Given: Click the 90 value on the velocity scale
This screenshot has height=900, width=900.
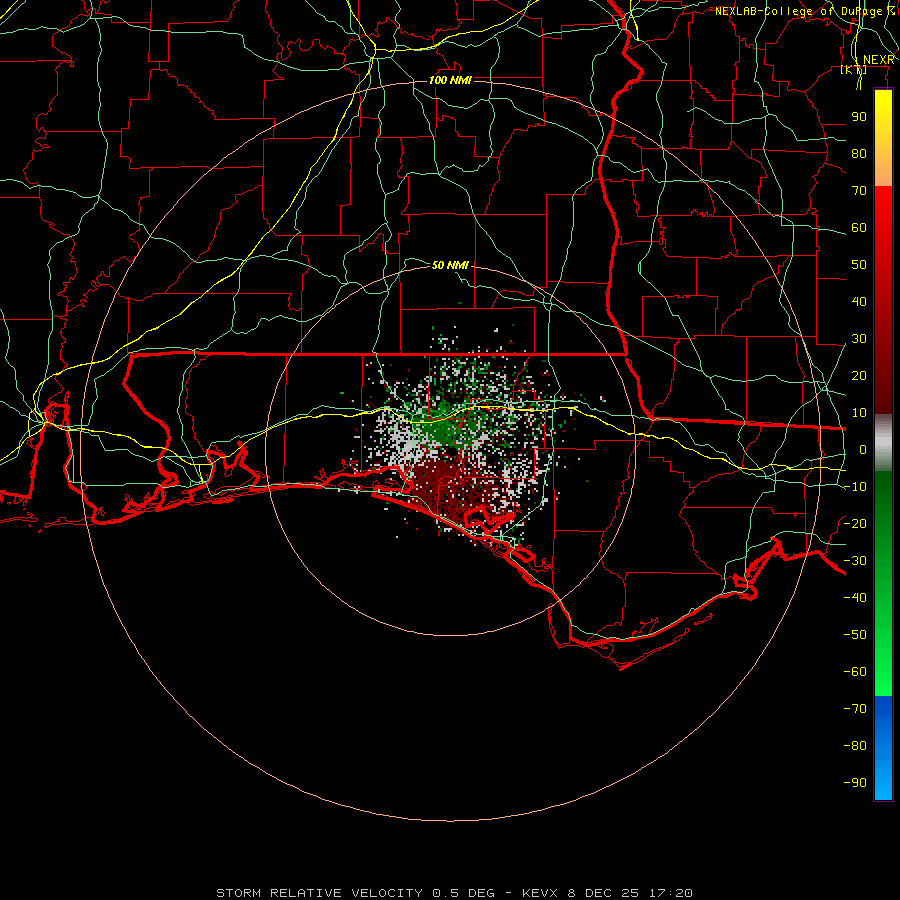Looking at the screenshot, I should (x=859, y=117).
